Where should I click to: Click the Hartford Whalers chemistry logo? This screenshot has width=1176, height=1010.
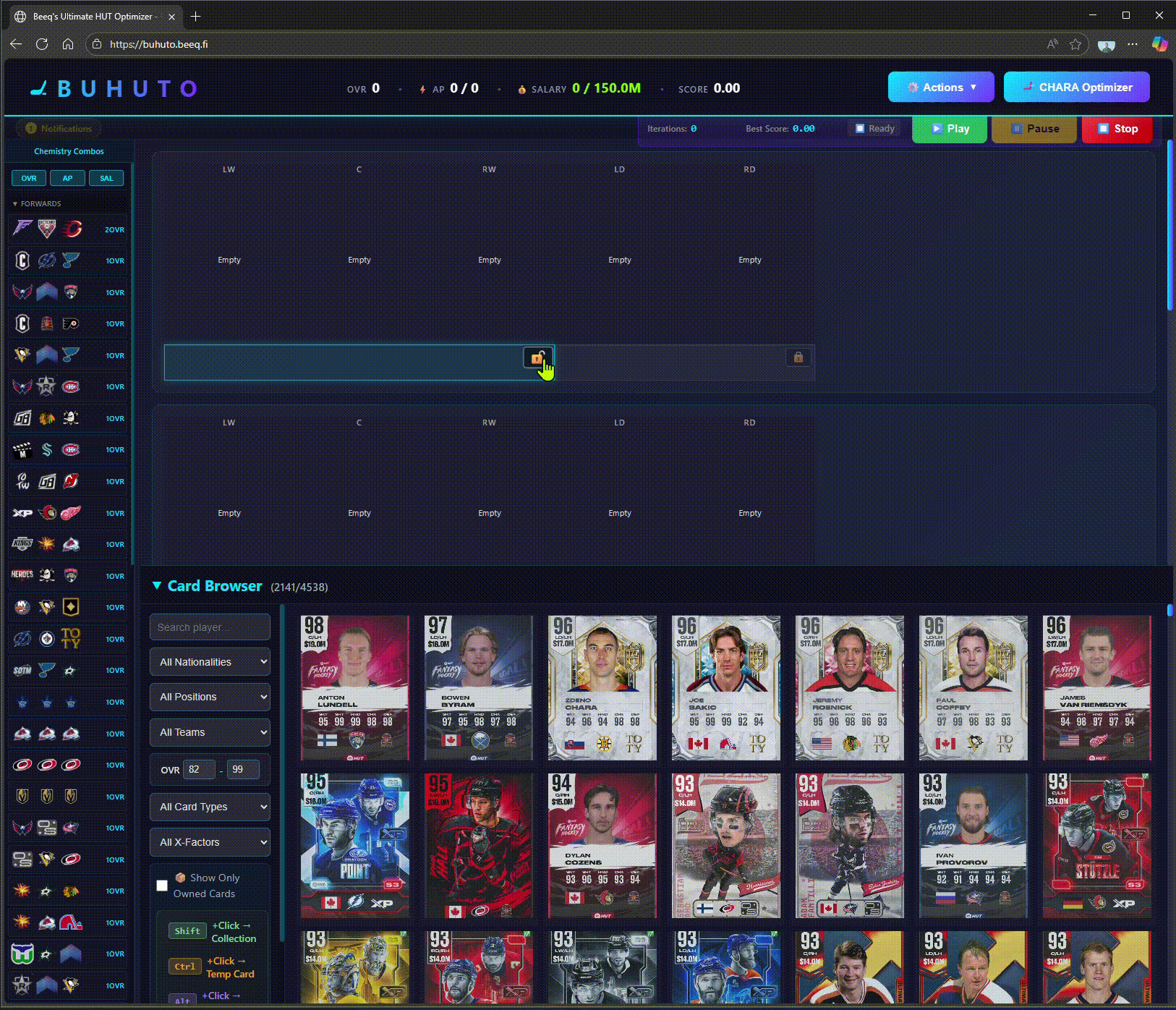click(22, 954)
